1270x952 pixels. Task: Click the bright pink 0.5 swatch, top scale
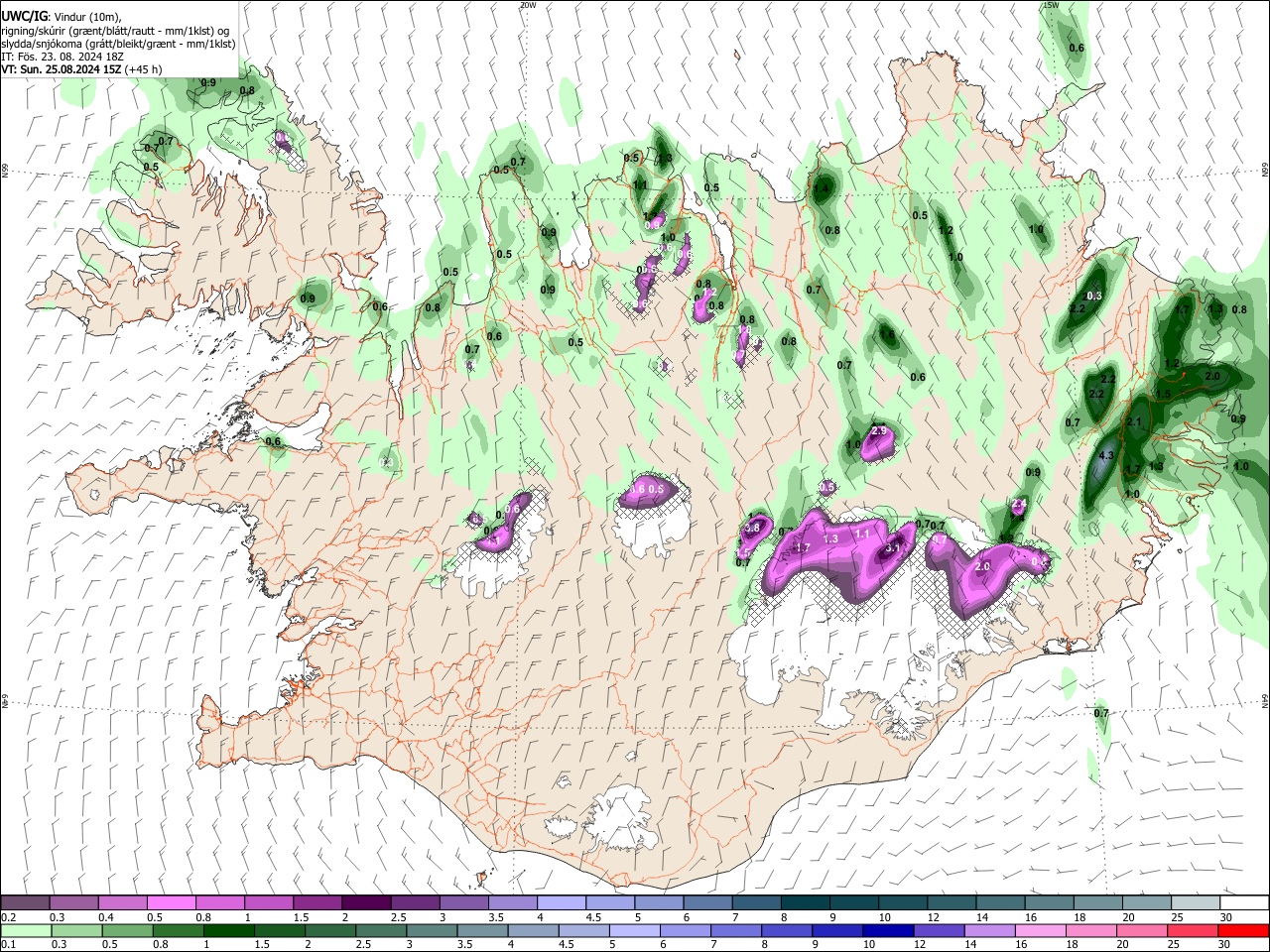[x=171, y=903]
